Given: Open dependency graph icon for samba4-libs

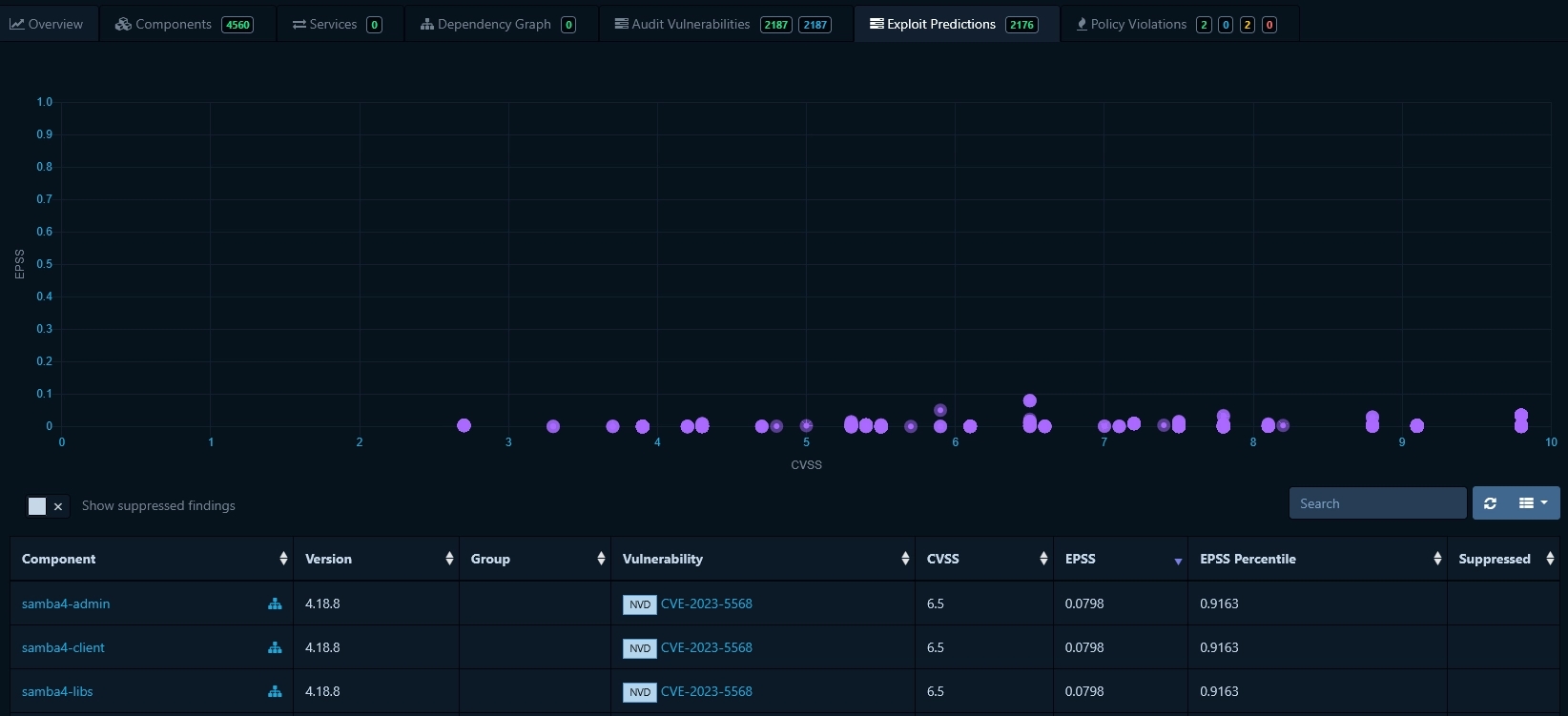Looking at the screenshot, I should pyautogui.click(x=275, y=691).
